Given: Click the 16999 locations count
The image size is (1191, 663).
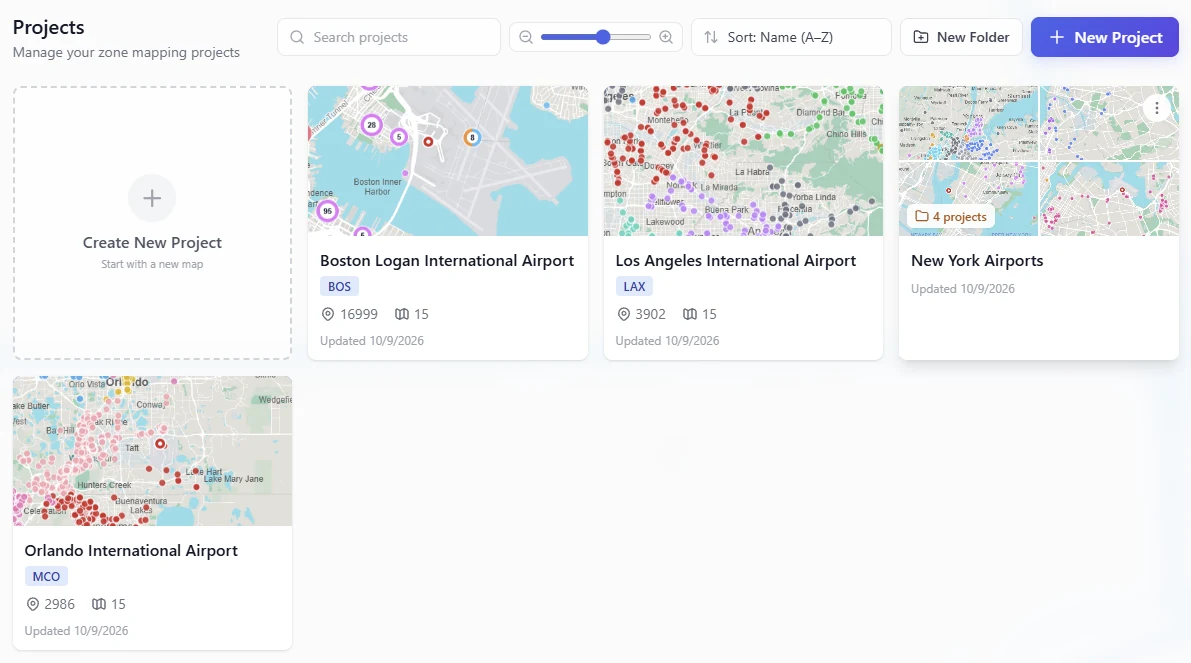Looking at the screenshot, I should [359, 314].
